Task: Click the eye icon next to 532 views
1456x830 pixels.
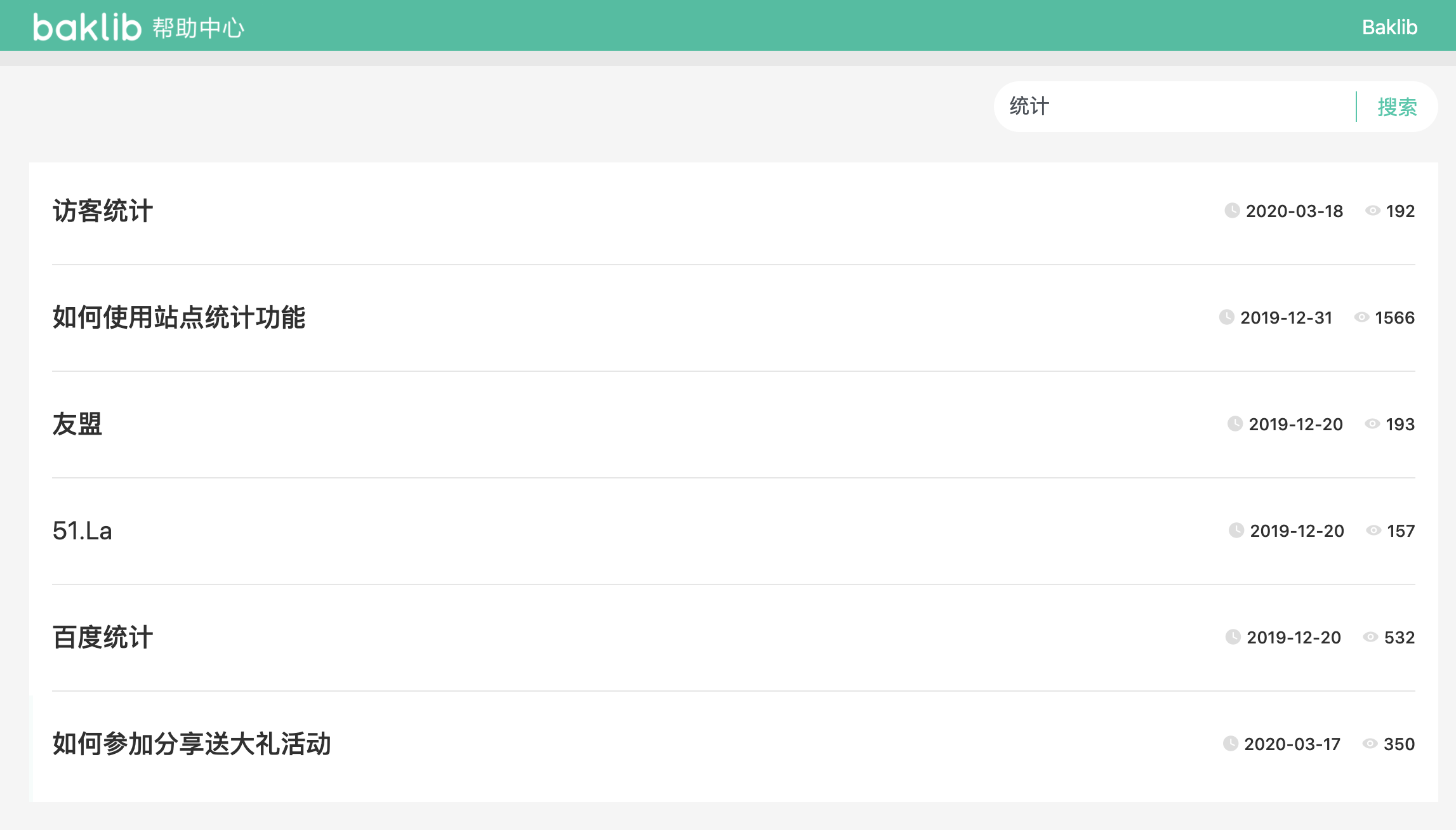Action: [x=1370, y=637]
